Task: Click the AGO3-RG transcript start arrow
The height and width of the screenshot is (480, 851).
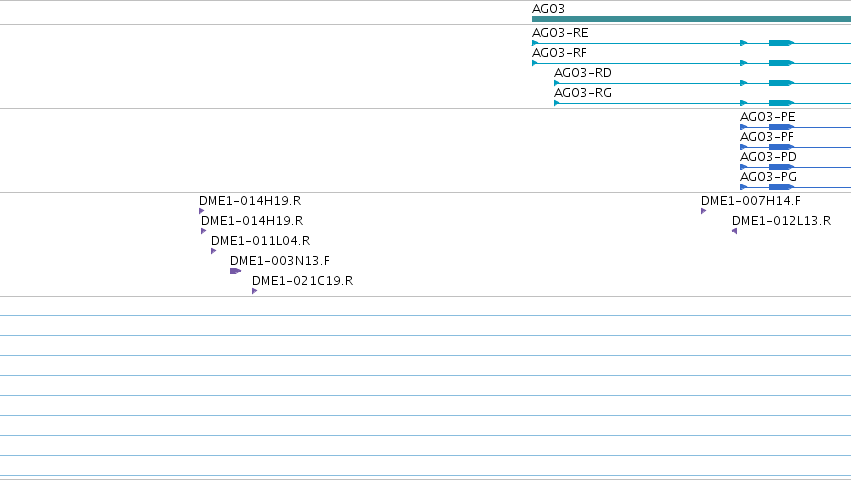Action: 557,103
